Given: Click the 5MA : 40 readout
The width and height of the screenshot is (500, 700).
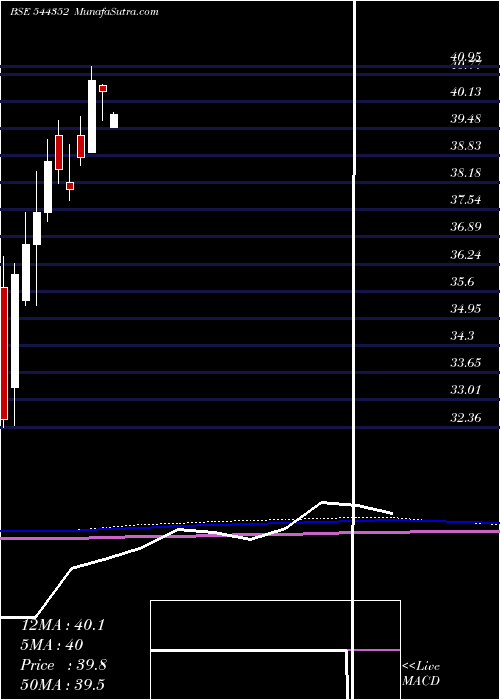Looking at the screenshot, I should click(x=52, y=645).
